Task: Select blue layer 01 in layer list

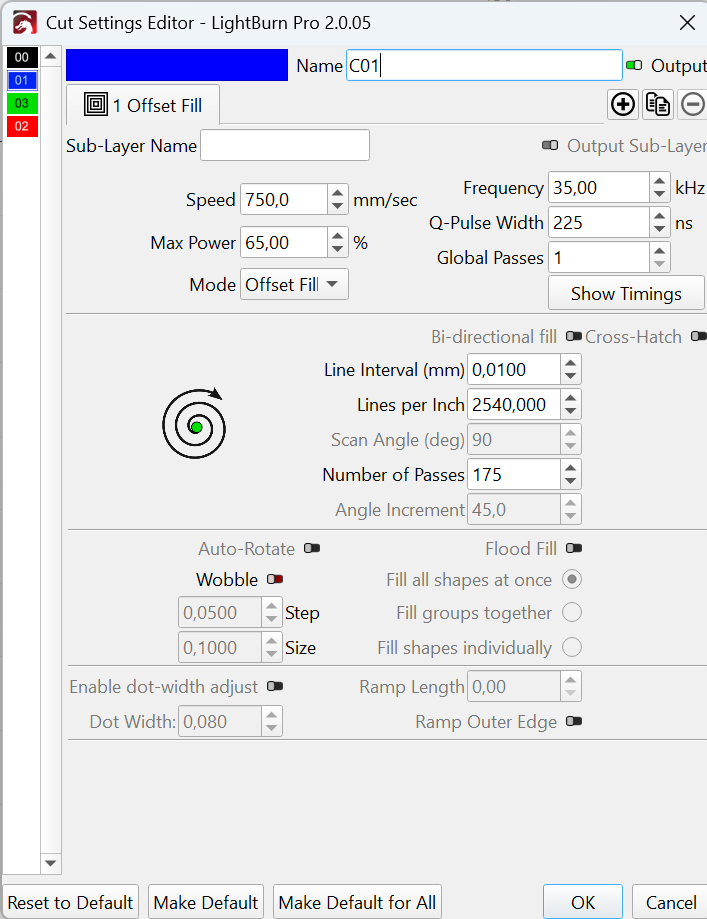Action: pos(22,80)
